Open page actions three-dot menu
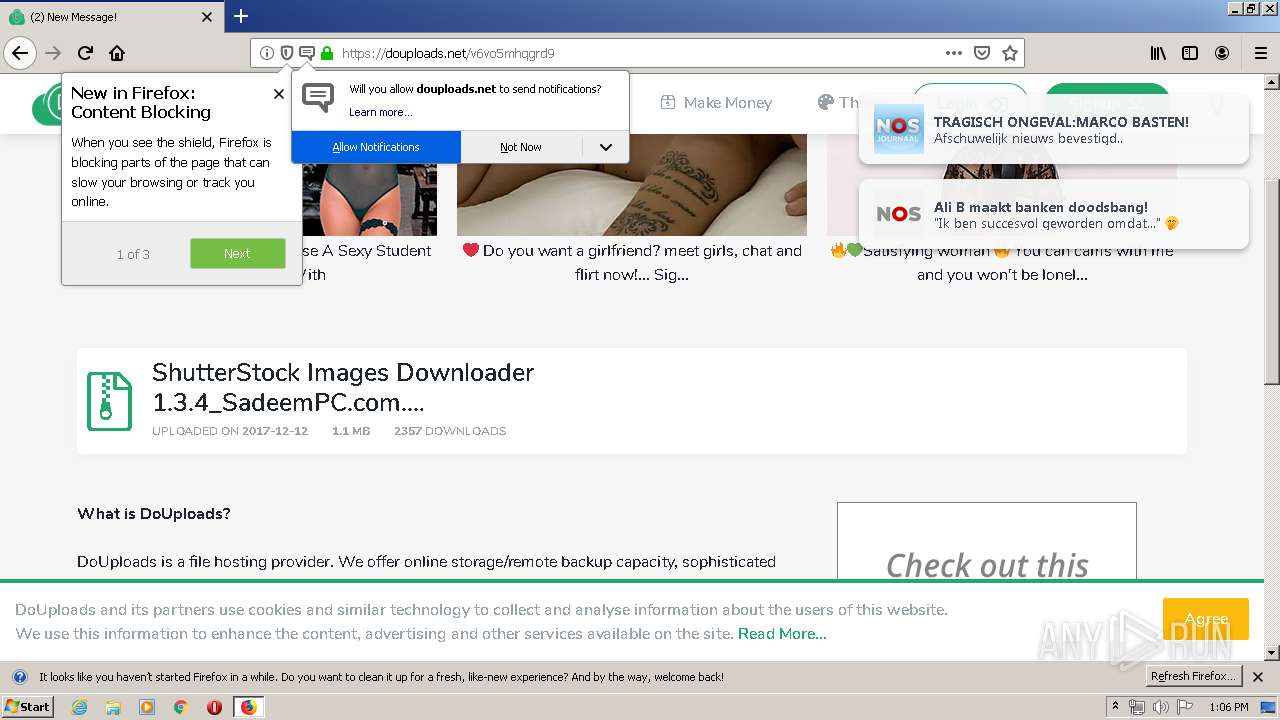 pos(954,53)
